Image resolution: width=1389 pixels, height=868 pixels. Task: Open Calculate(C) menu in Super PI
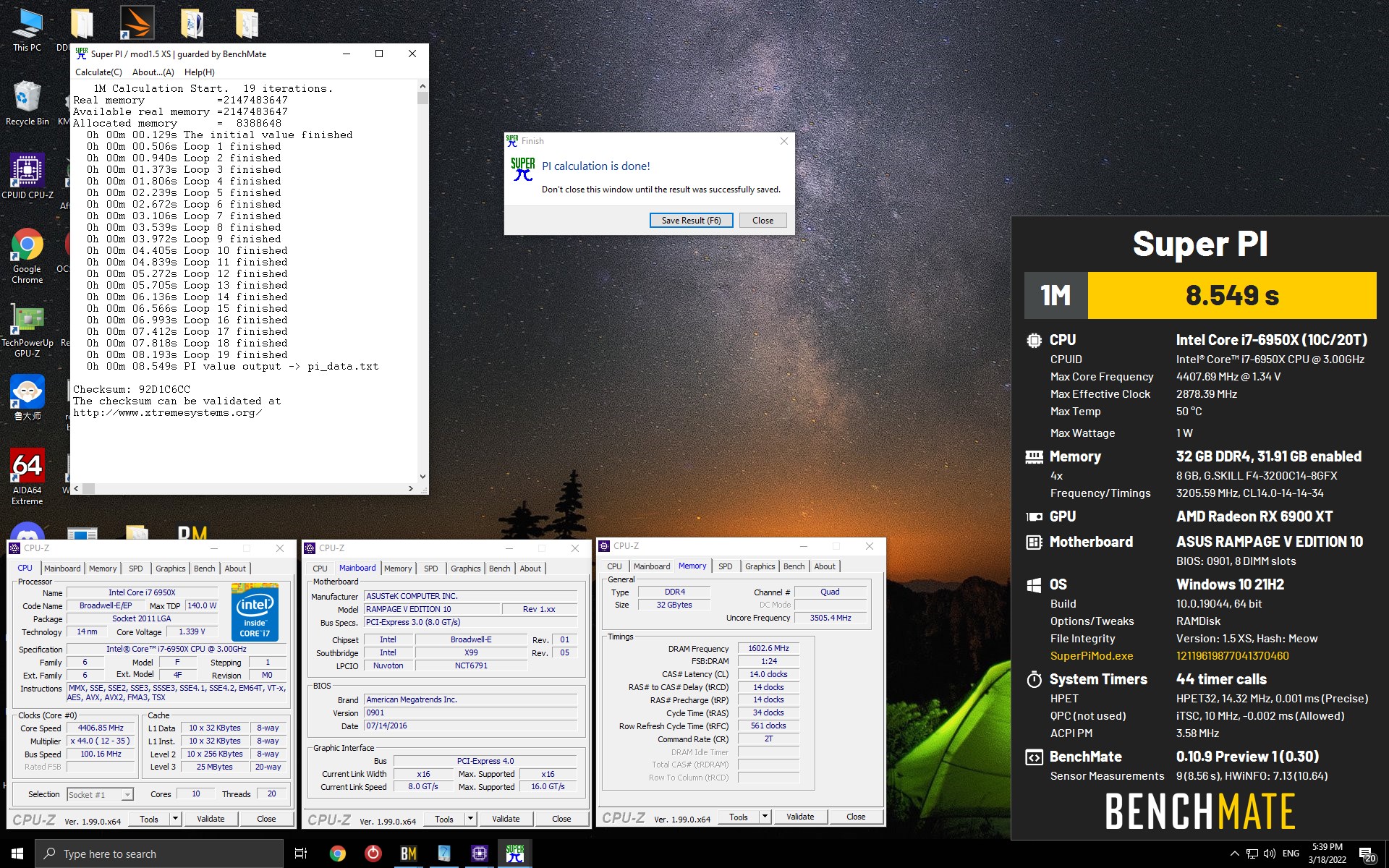[98, 72]
